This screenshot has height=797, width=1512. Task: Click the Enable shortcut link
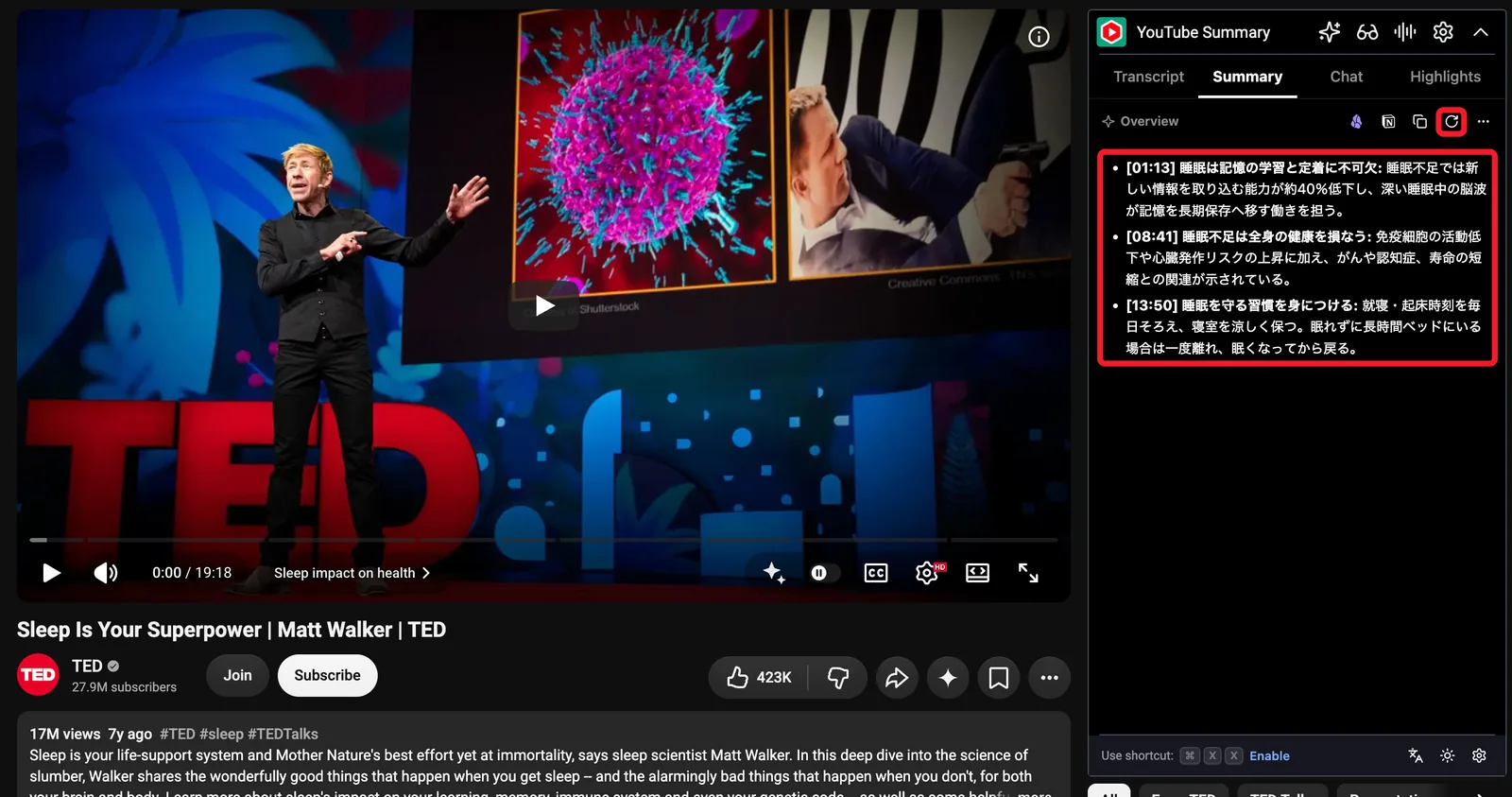pos(1269,755)
